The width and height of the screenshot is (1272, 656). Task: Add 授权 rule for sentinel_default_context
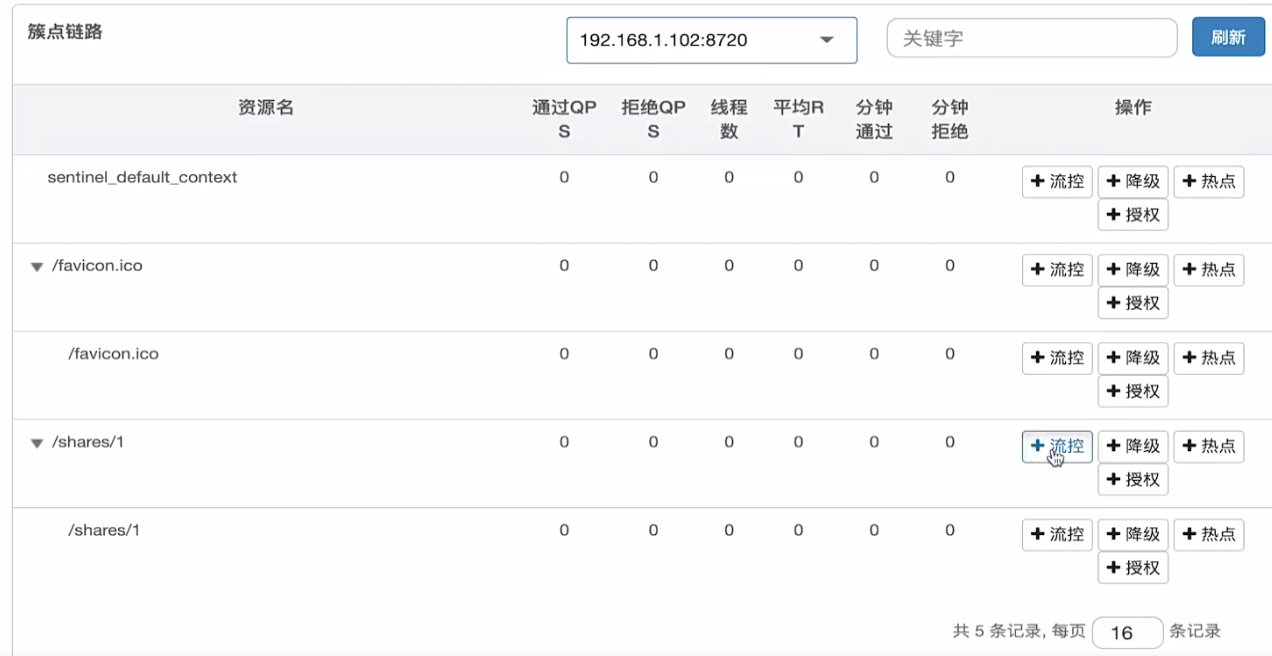pos(1133,215)
